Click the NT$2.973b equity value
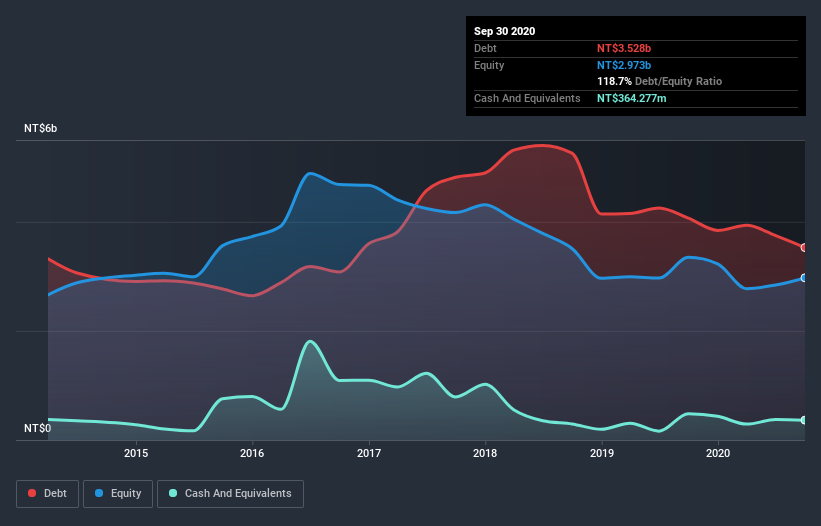821x526 pixels. coord(624,65)
